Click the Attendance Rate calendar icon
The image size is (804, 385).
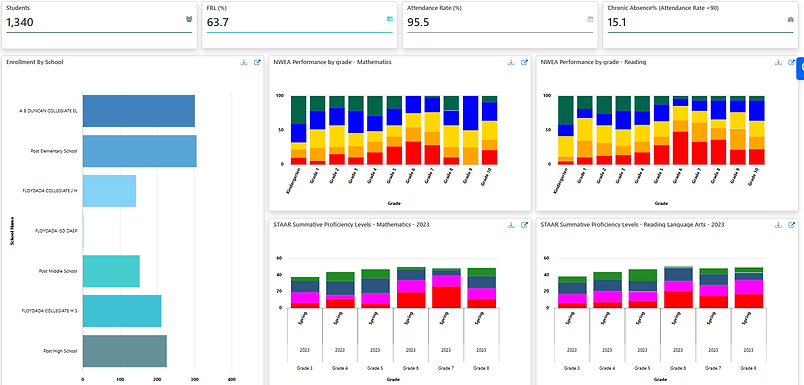pyautogui.click(x=590, y=19)
